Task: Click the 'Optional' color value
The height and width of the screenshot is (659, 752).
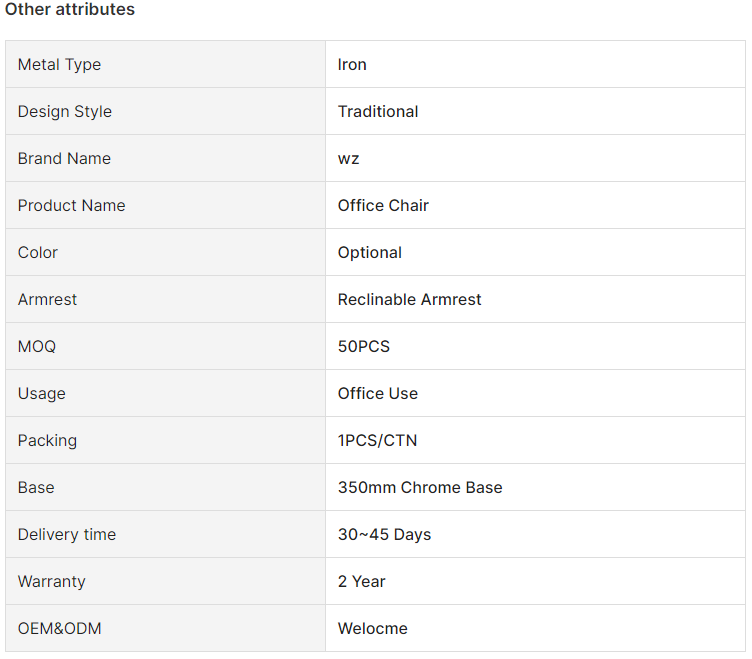Action: 370,252
